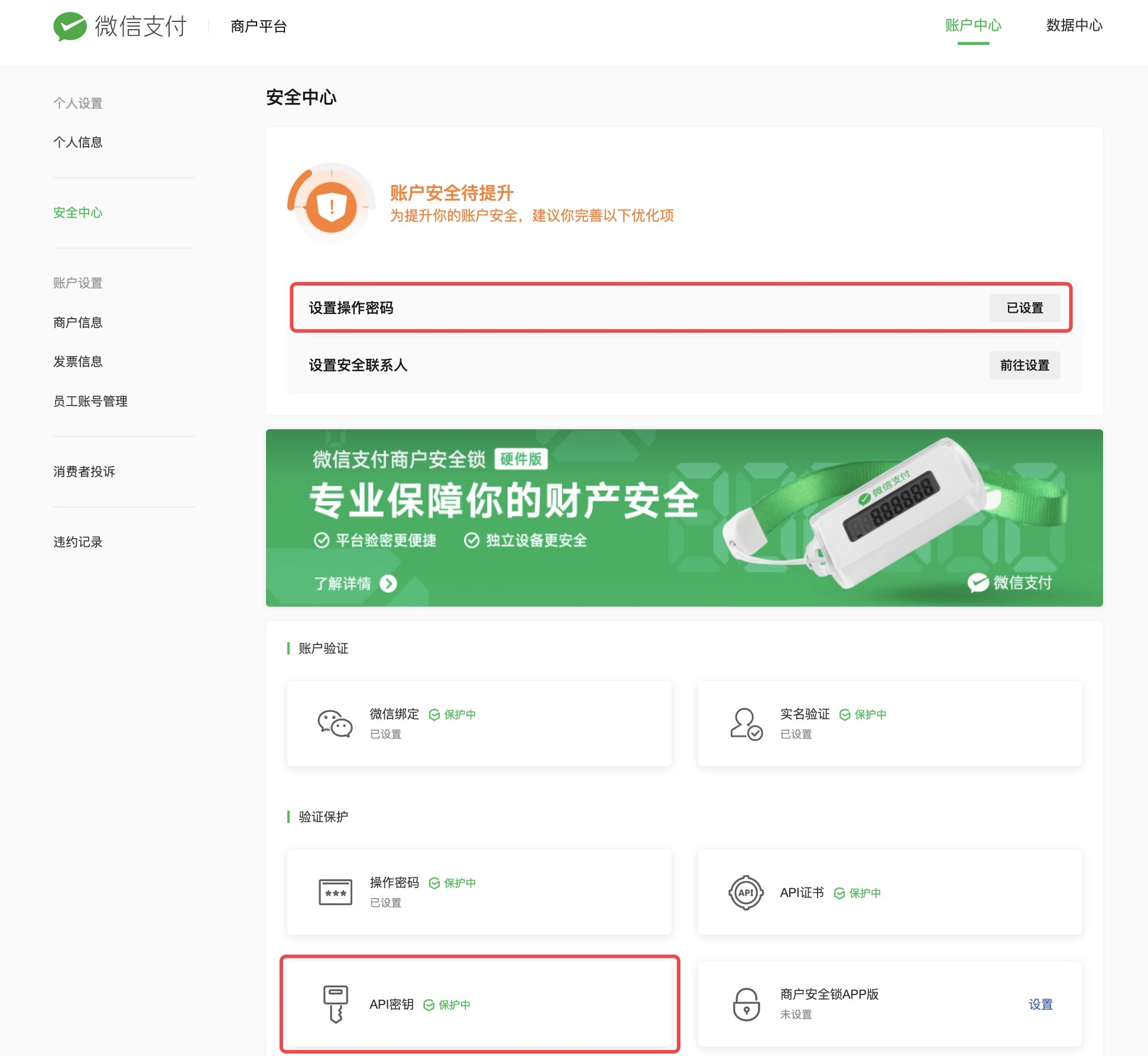Image resolution: width=1148 pixels, height=1056 pixels.
Task: Click the API certificate circular icon
Action: (x=746, y=892)
